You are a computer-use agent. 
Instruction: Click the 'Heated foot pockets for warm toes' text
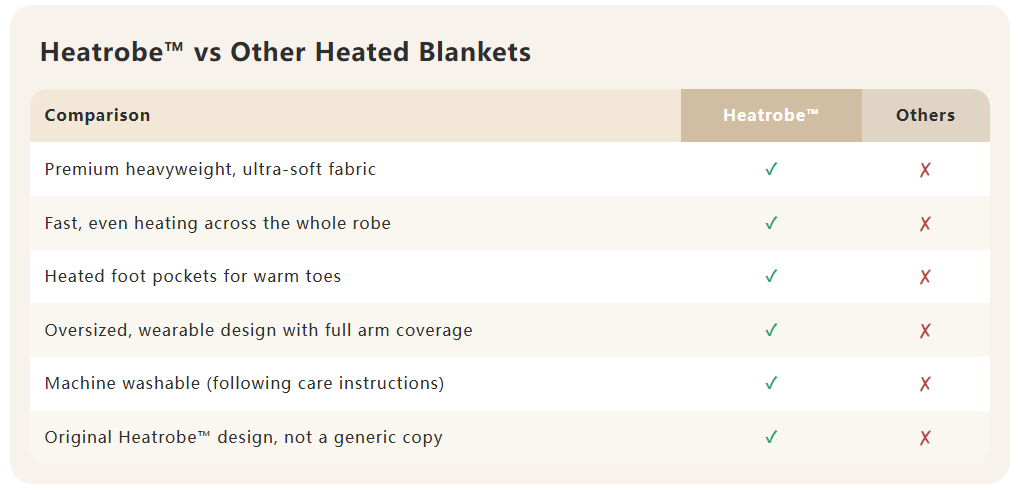193,276
